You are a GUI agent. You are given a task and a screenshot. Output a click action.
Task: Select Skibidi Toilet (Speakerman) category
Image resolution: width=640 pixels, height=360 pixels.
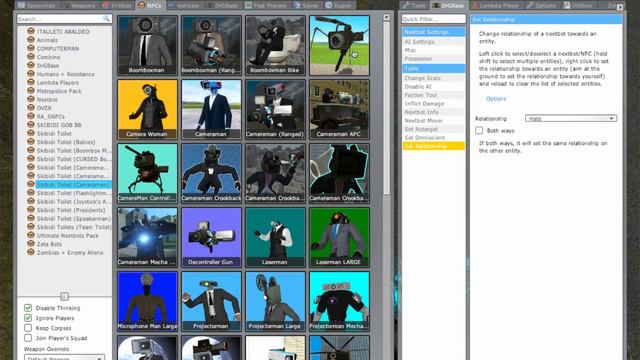pyautogui.click(x=73, y=218)
